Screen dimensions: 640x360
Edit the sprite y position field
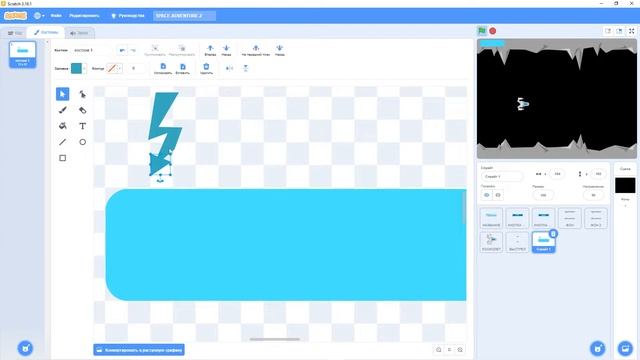pos(598,174)
